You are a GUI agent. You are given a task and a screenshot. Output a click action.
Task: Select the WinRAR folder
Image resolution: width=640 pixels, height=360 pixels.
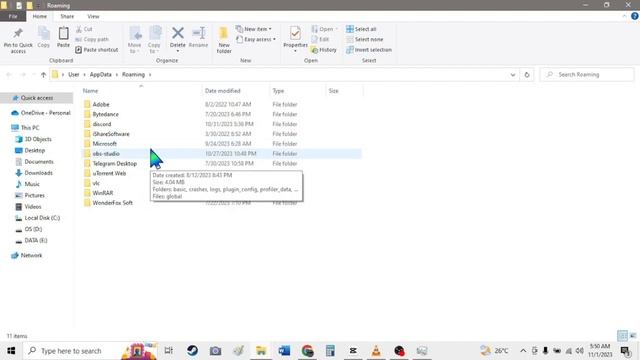coord(102,193)
